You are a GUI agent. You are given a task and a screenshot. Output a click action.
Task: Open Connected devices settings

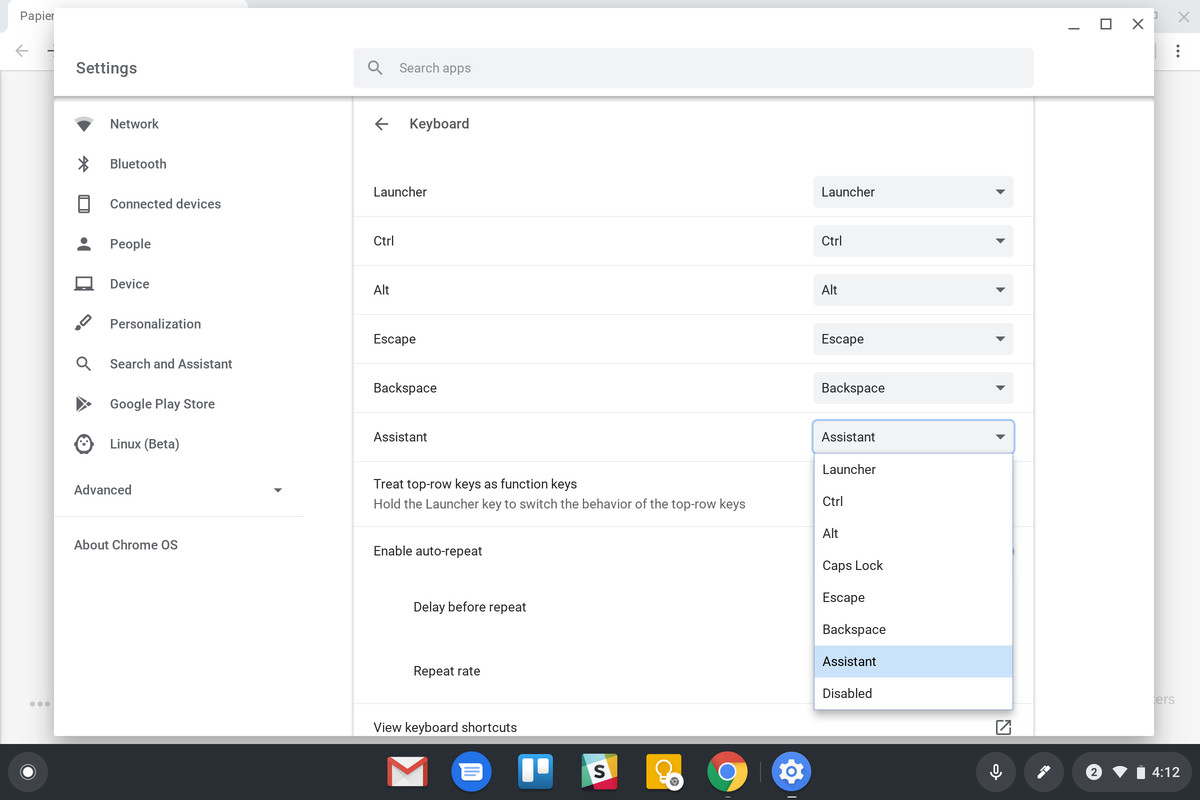point(165,203)
